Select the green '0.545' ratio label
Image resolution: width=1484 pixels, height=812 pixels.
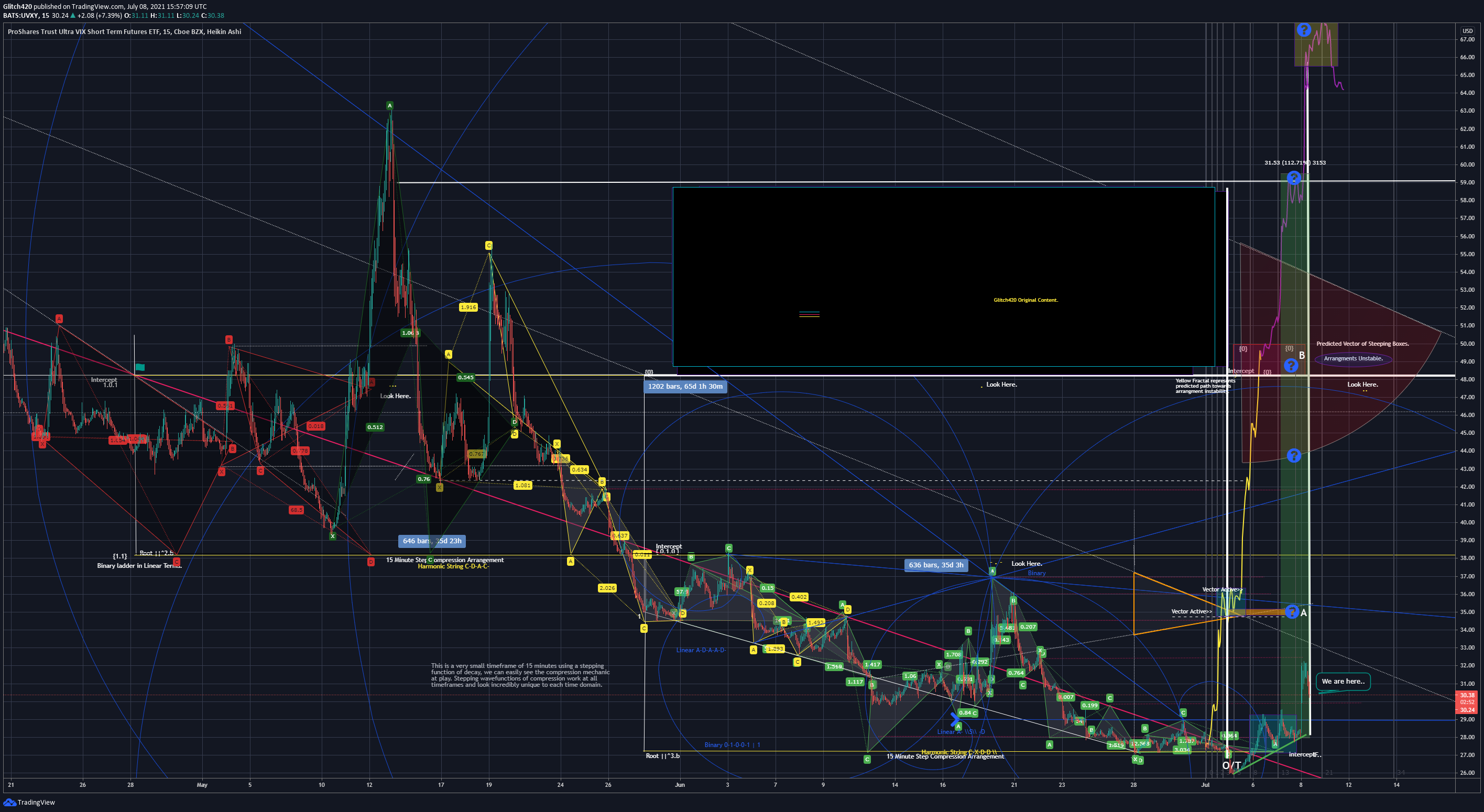click(465, 378)
